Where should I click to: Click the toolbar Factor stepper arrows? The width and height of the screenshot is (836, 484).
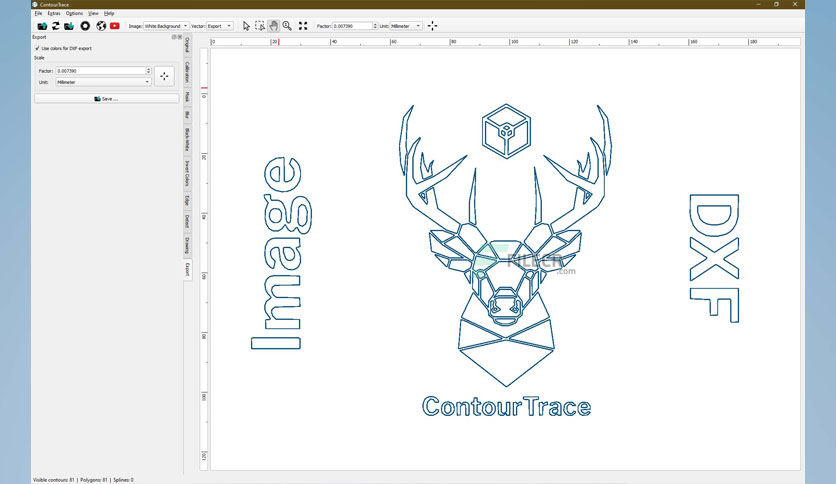tap(375, 26)
